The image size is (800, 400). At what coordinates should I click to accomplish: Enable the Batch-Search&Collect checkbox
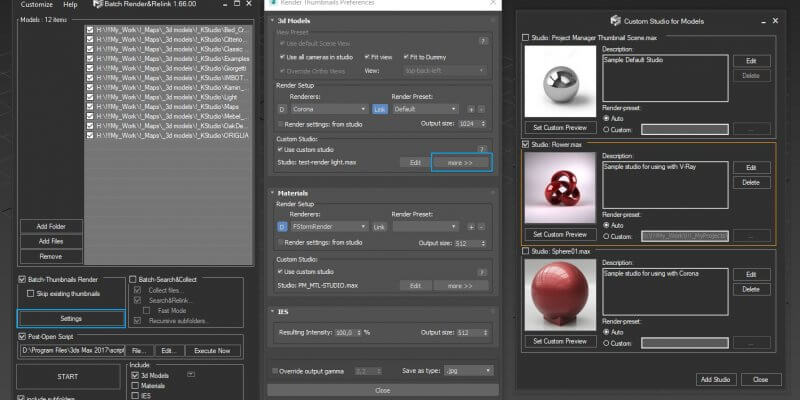[x=133, y=280]
